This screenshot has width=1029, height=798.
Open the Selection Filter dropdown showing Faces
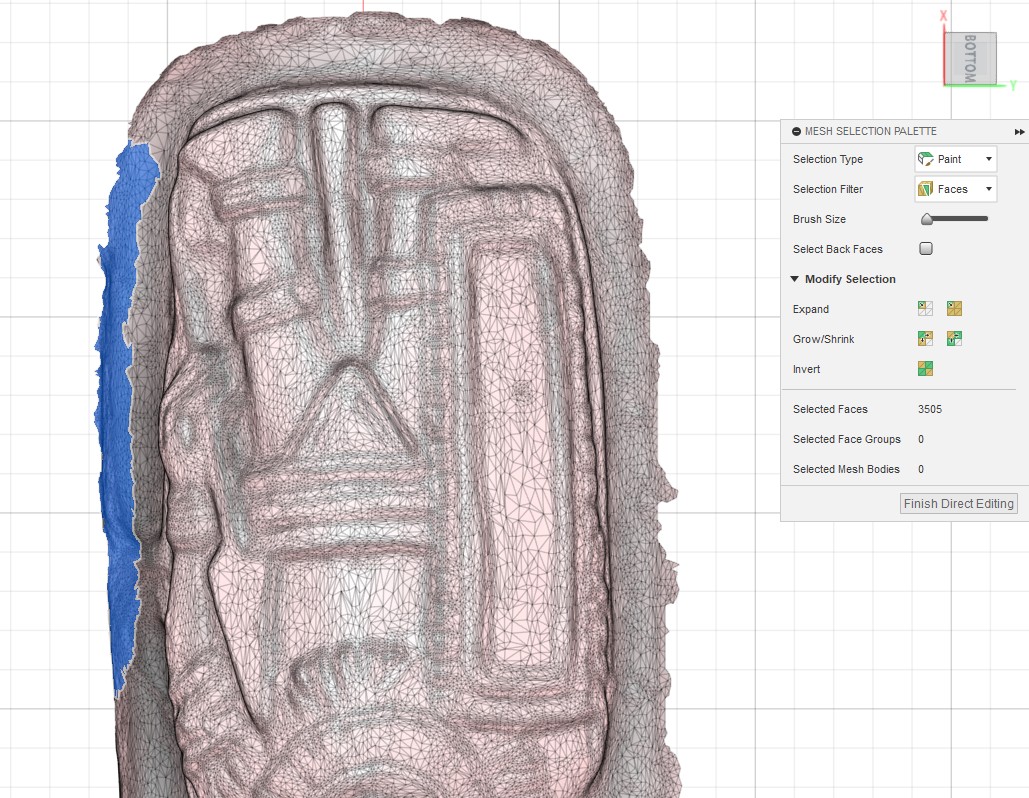coord(955,189)
